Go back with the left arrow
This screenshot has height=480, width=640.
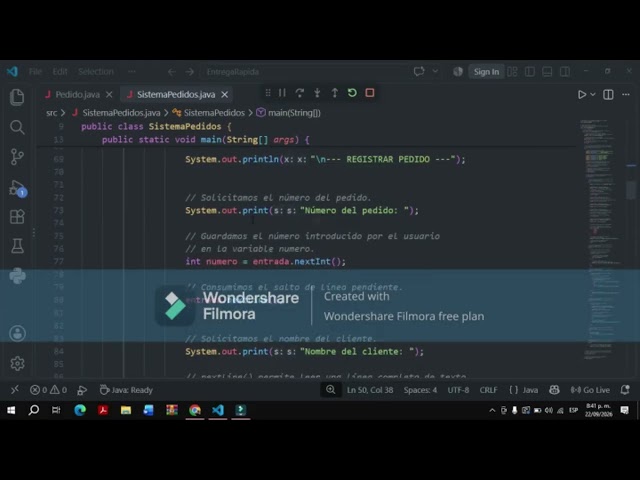pos(172,72)
